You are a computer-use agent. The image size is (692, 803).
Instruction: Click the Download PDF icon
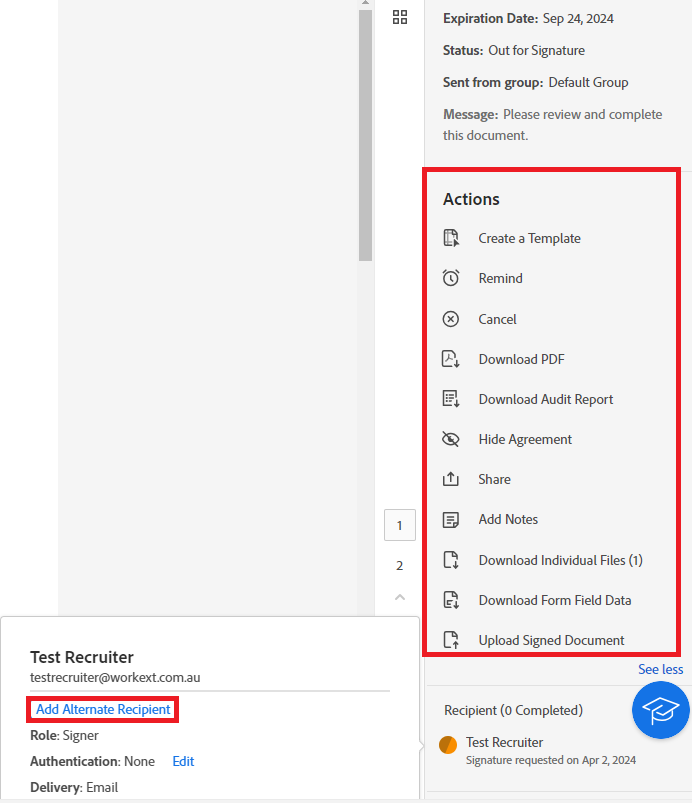(451, 359)
